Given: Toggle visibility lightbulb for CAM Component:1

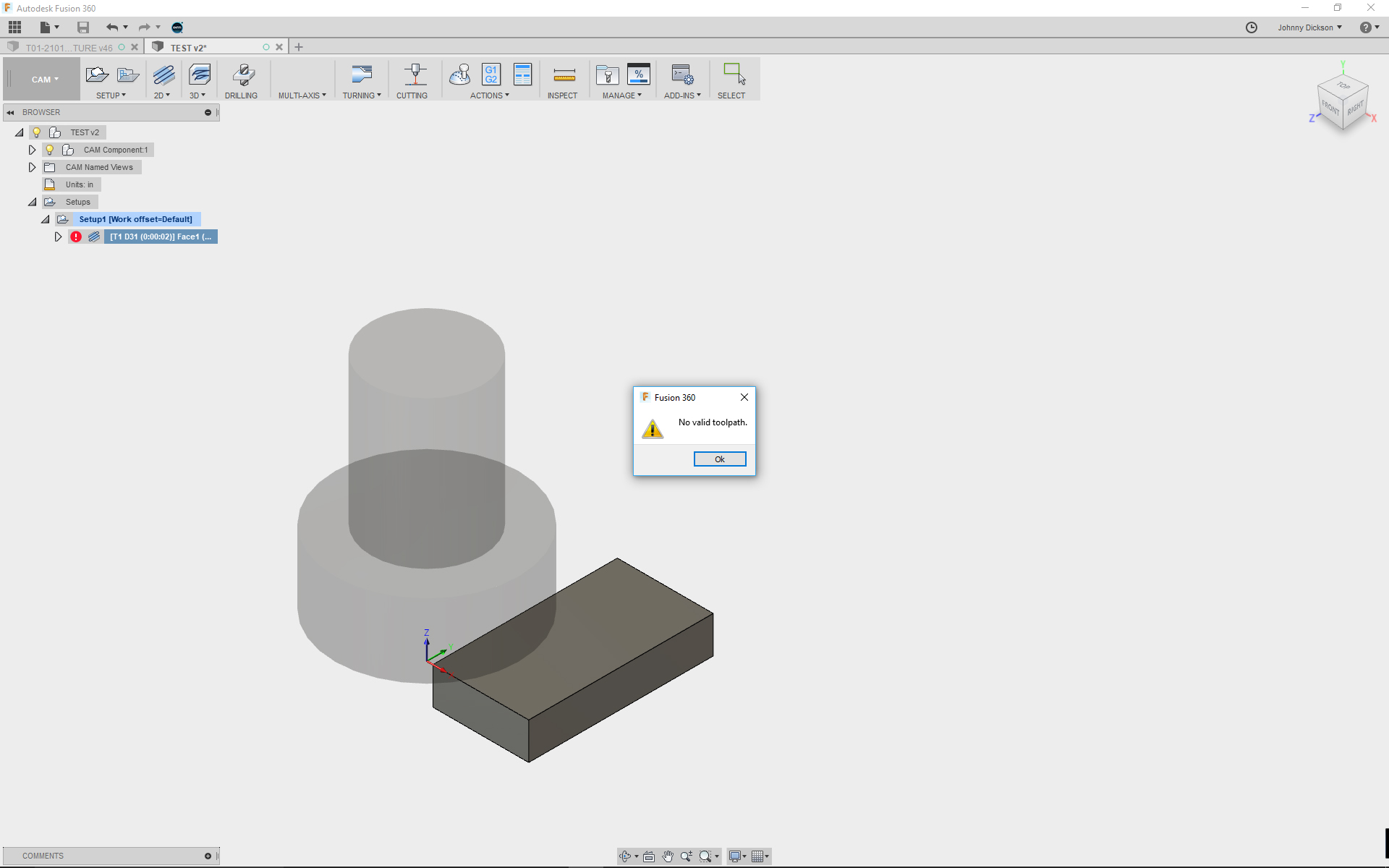Looking at the screenshot, I should click(x=50, y=150).
